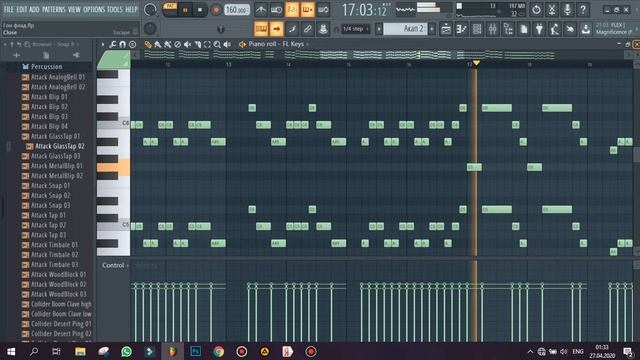
Task: Toggle the overdub/blend recording icon
Action: (x=307, y=10)
